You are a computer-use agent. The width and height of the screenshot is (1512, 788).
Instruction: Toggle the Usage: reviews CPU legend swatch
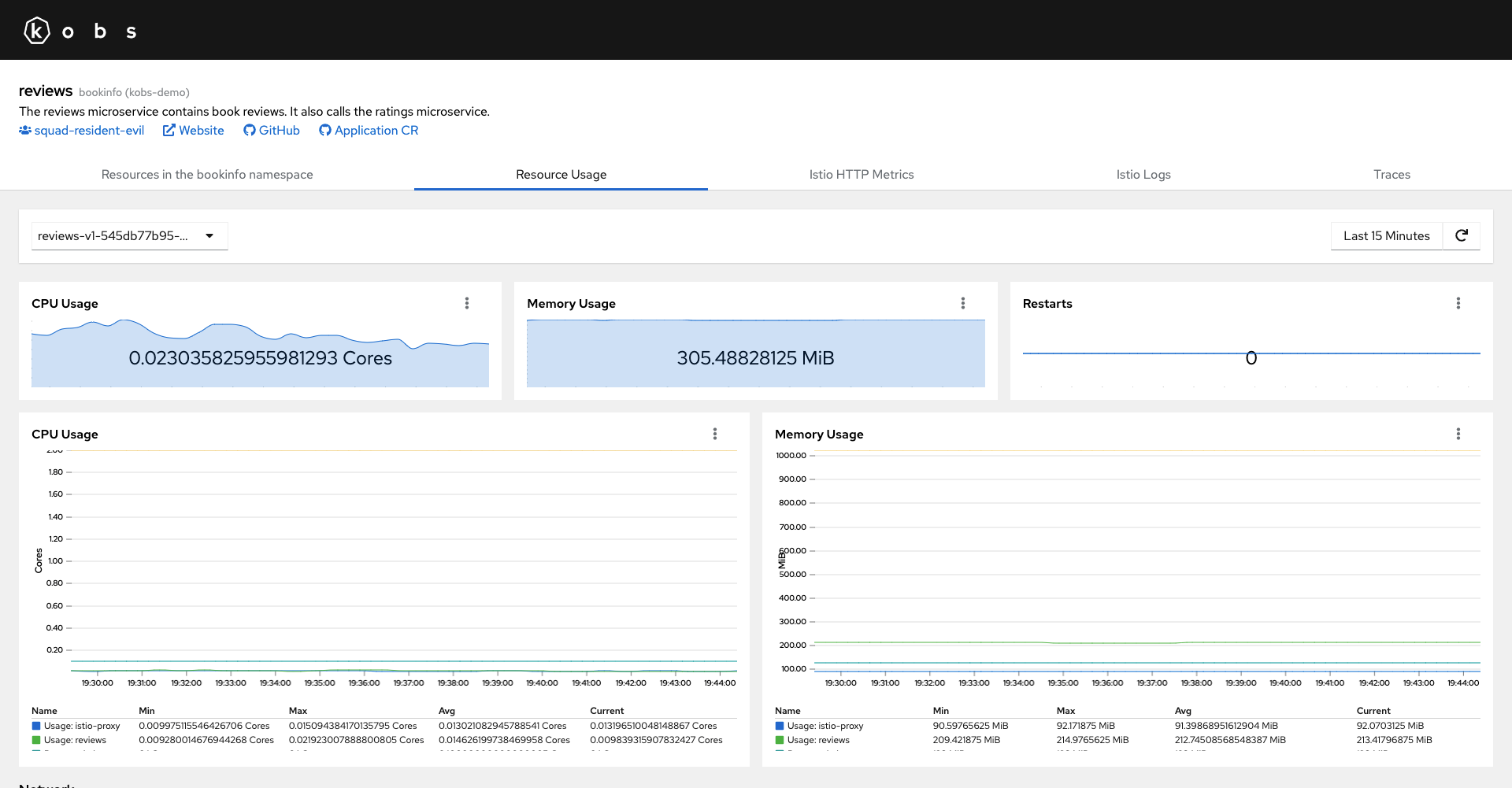pos(36,740)
